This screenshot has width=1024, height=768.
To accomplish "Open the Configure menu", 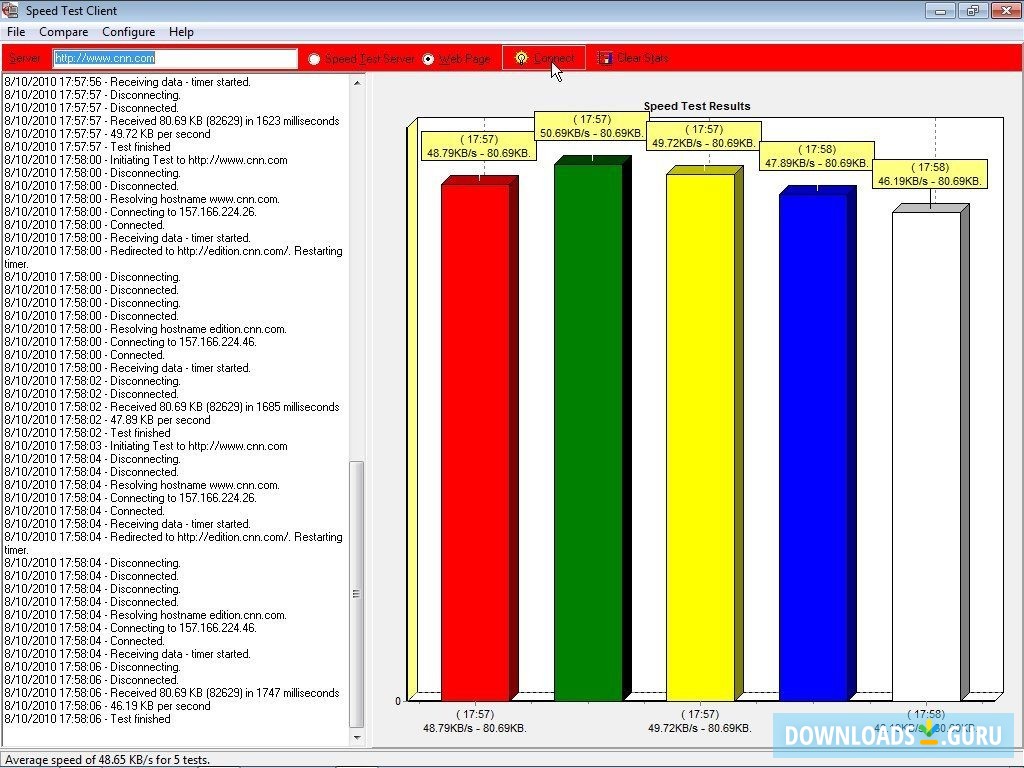I will pos(129,32).
